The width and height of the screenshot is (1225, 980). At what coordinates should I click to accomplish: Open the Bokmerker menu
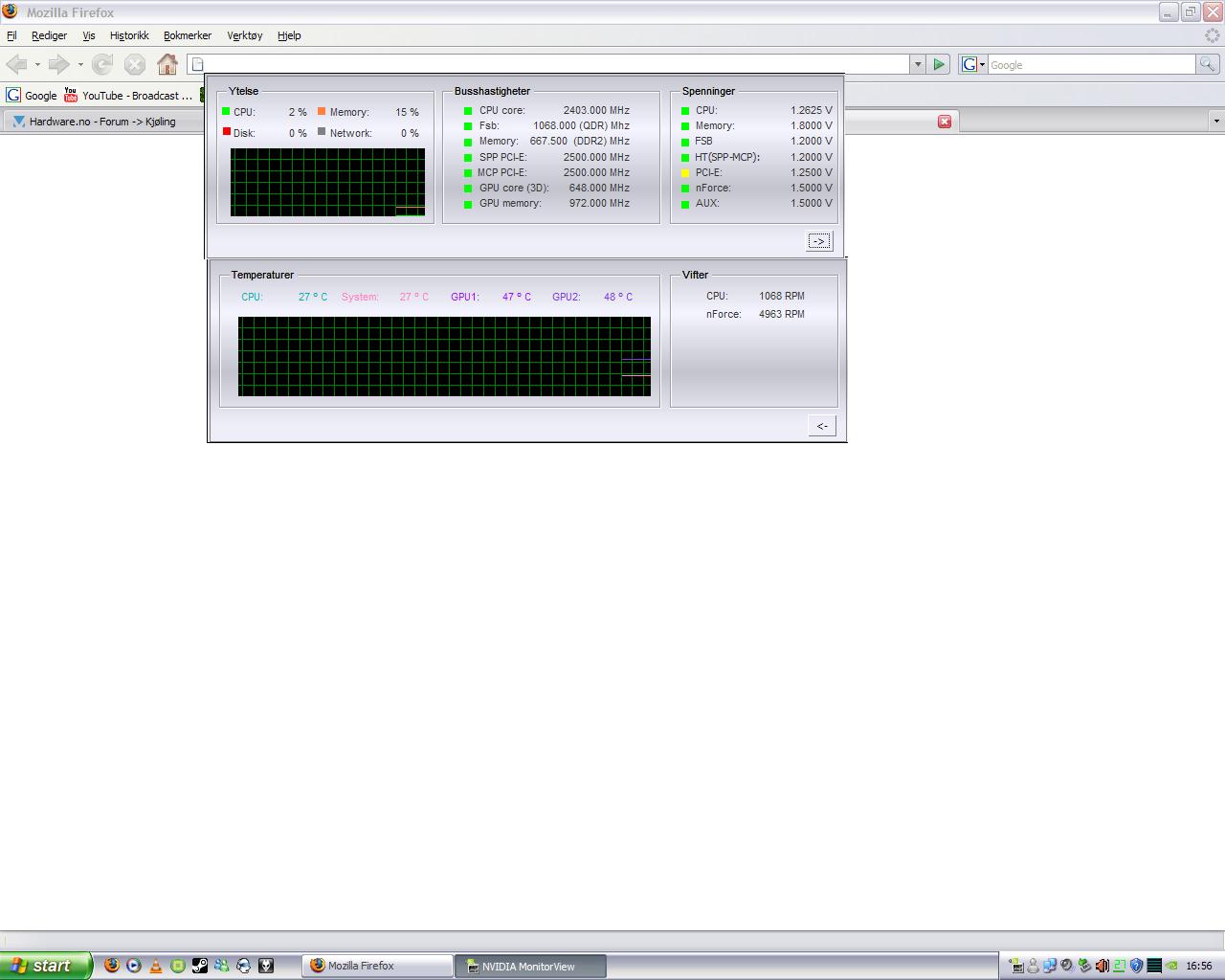point(188,35)
